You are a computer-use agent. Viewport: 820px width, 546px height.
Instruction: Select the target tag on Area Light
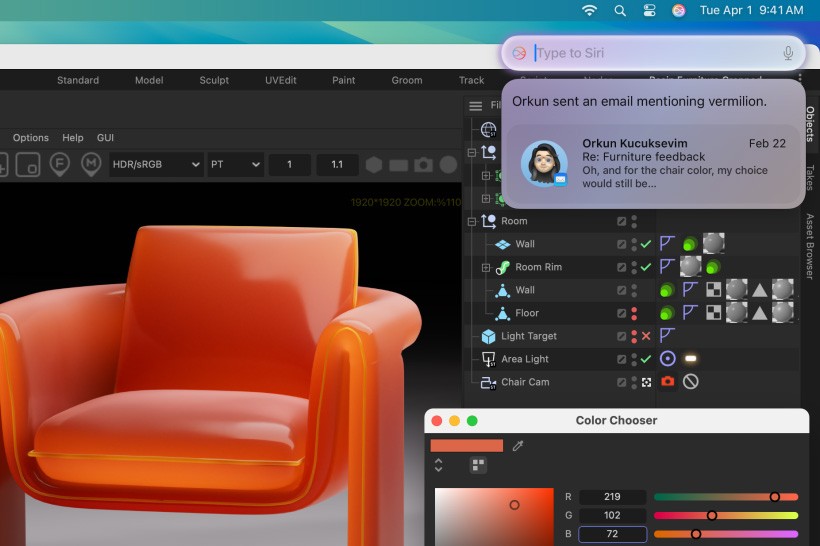click(667, 359)
